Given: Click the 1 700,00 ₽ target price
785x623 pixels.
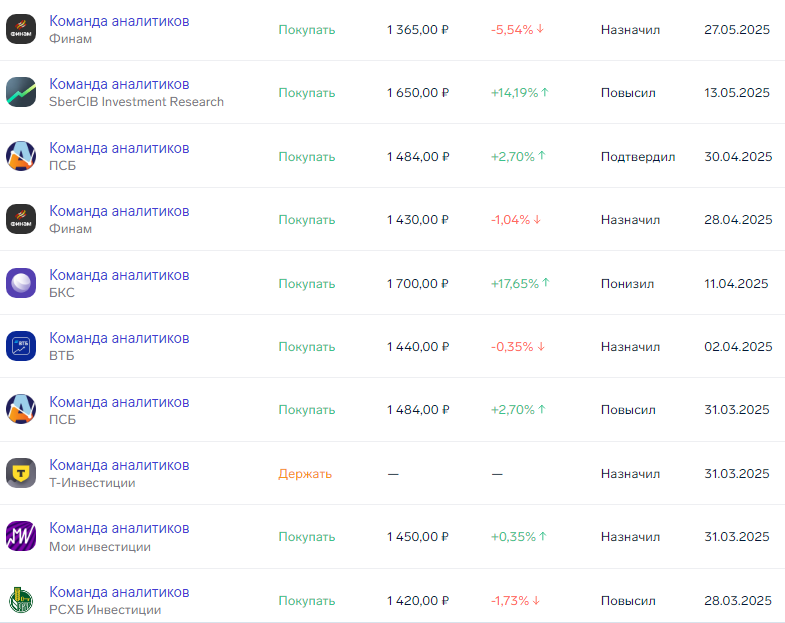Looking at the screenshot, I should coord(418,283).
